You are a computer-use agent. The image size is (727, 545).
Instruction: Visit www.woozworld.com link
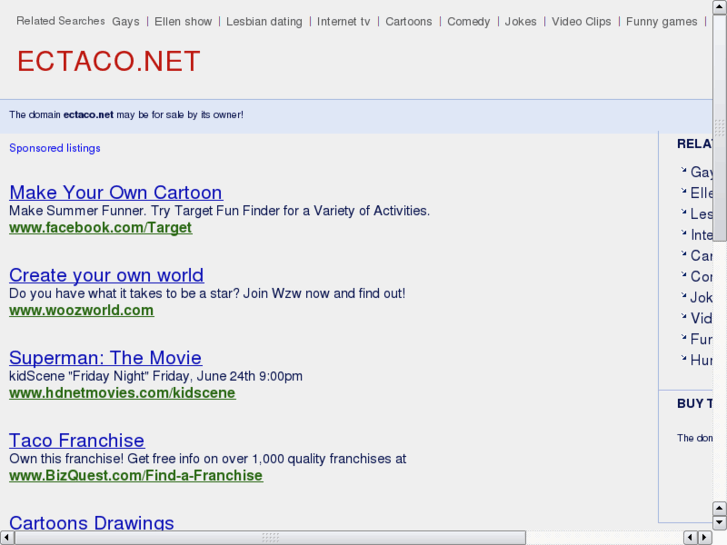[82, 310]
